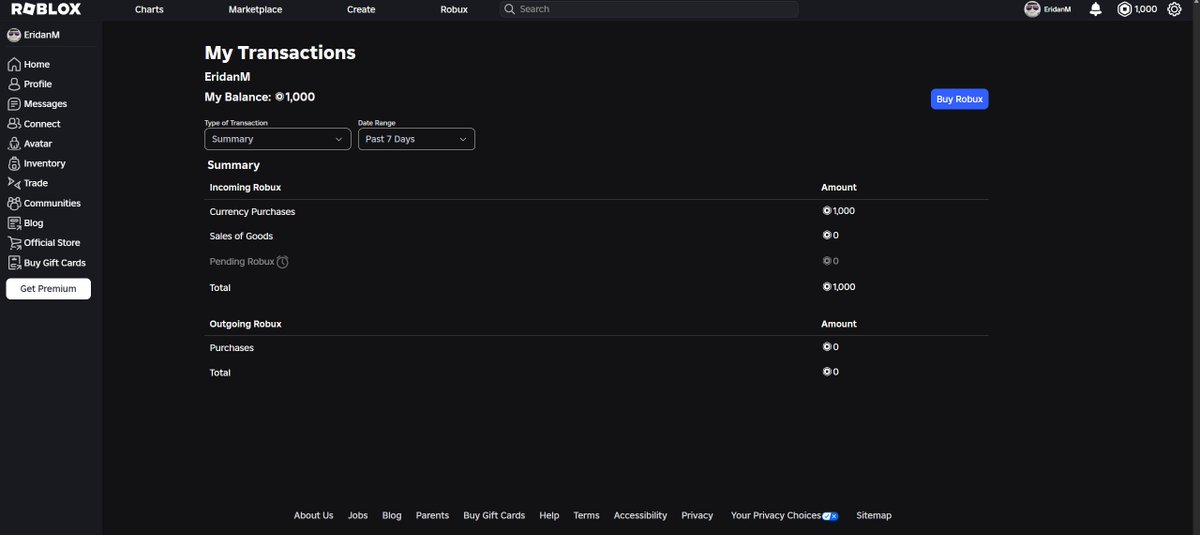
Task: Open Messages text in the sidebar
Action: pos(46,104)
